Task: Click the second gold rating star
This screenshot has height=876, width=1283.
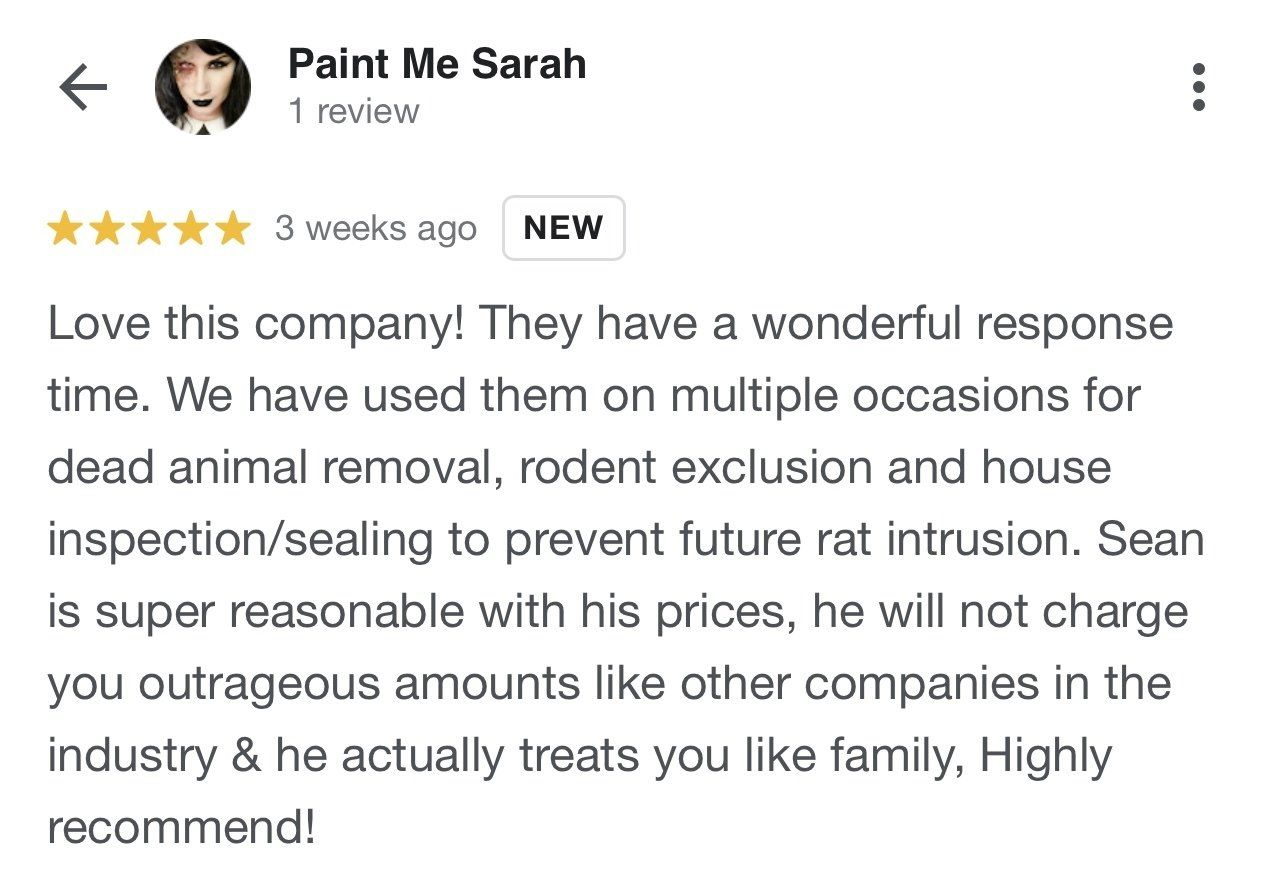Action: 107,229
